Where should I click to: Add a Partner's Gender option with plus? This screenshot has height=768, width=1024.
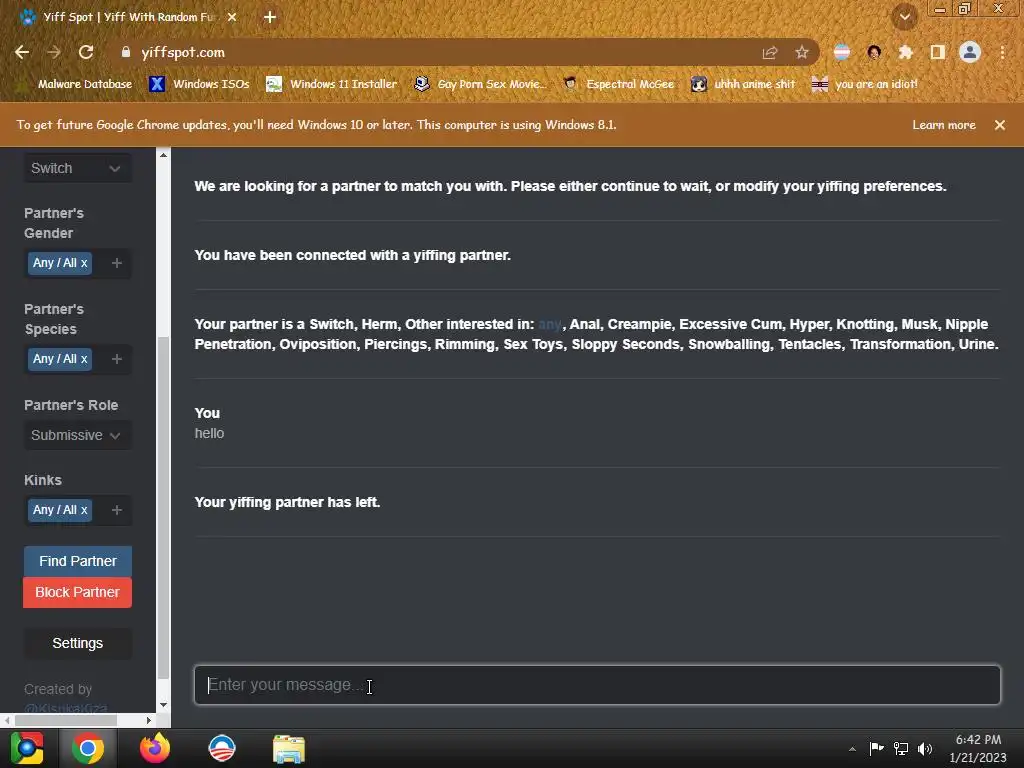[x=117, y=263]
